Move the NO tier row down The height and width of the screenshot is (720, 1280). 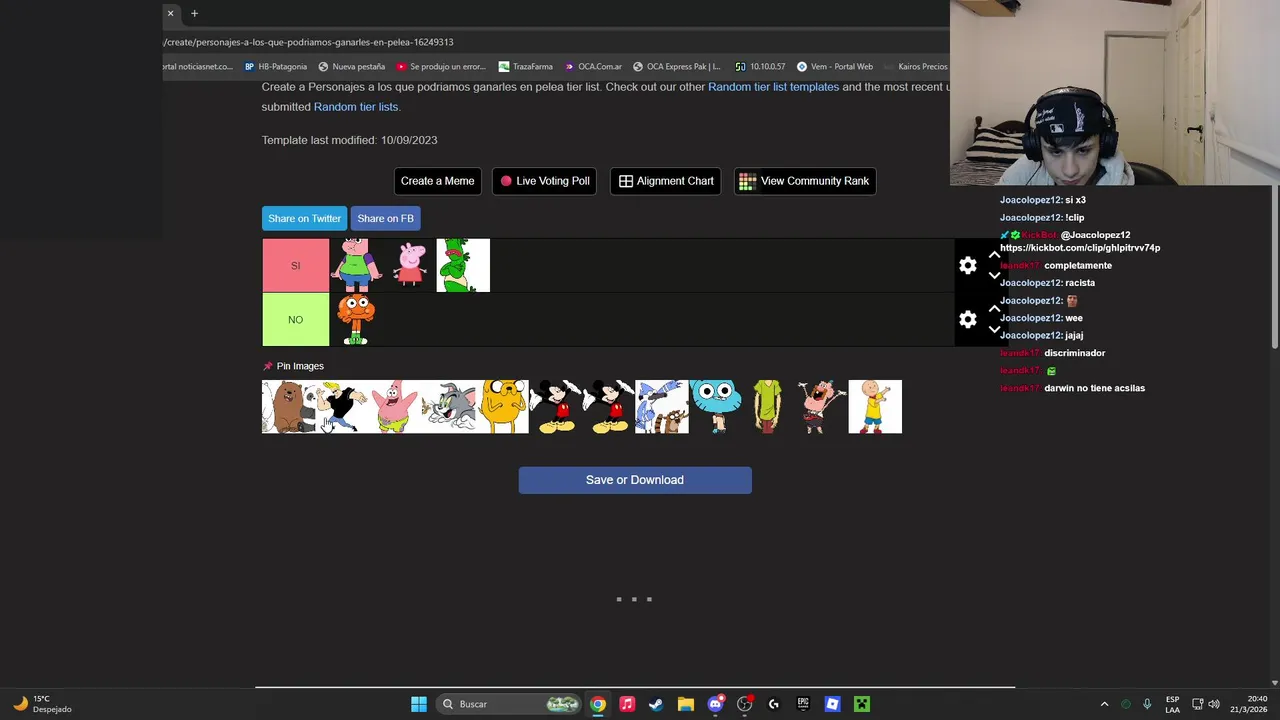994,329
